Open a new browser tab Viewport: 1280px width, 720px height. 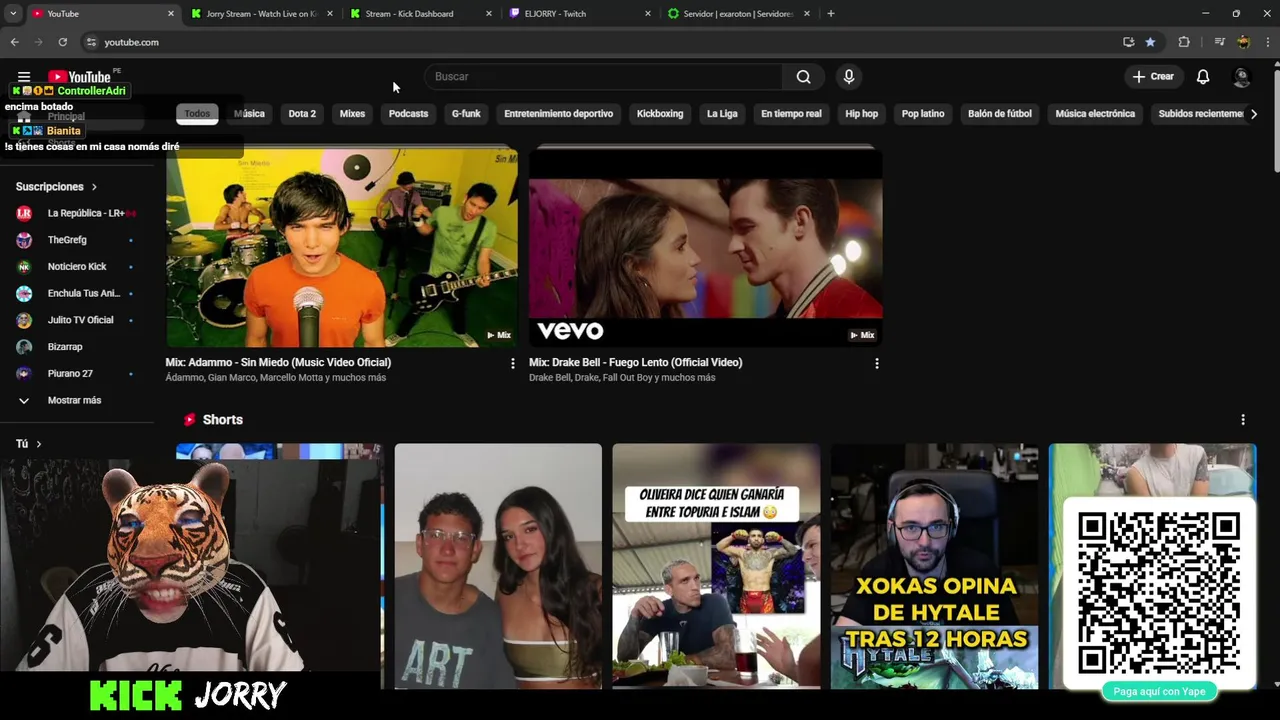830,14
